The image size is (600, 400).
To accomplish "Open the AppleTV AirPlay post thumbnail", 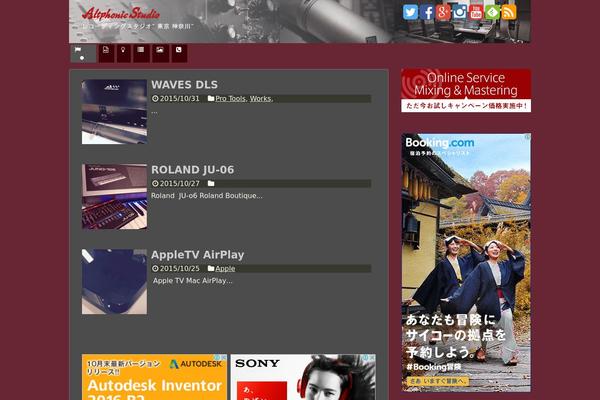I will pyautogui.click(x=114, y=282).
